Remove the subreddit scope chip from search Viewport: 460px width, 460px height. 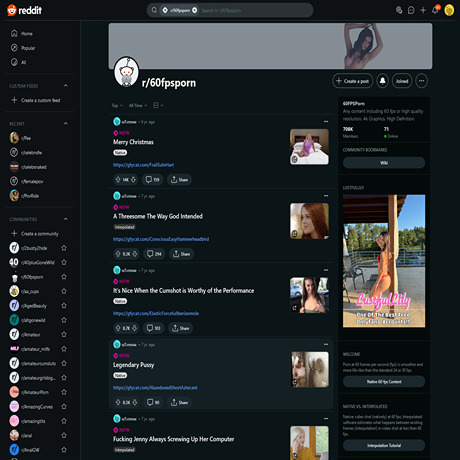[x=195, y=10]
